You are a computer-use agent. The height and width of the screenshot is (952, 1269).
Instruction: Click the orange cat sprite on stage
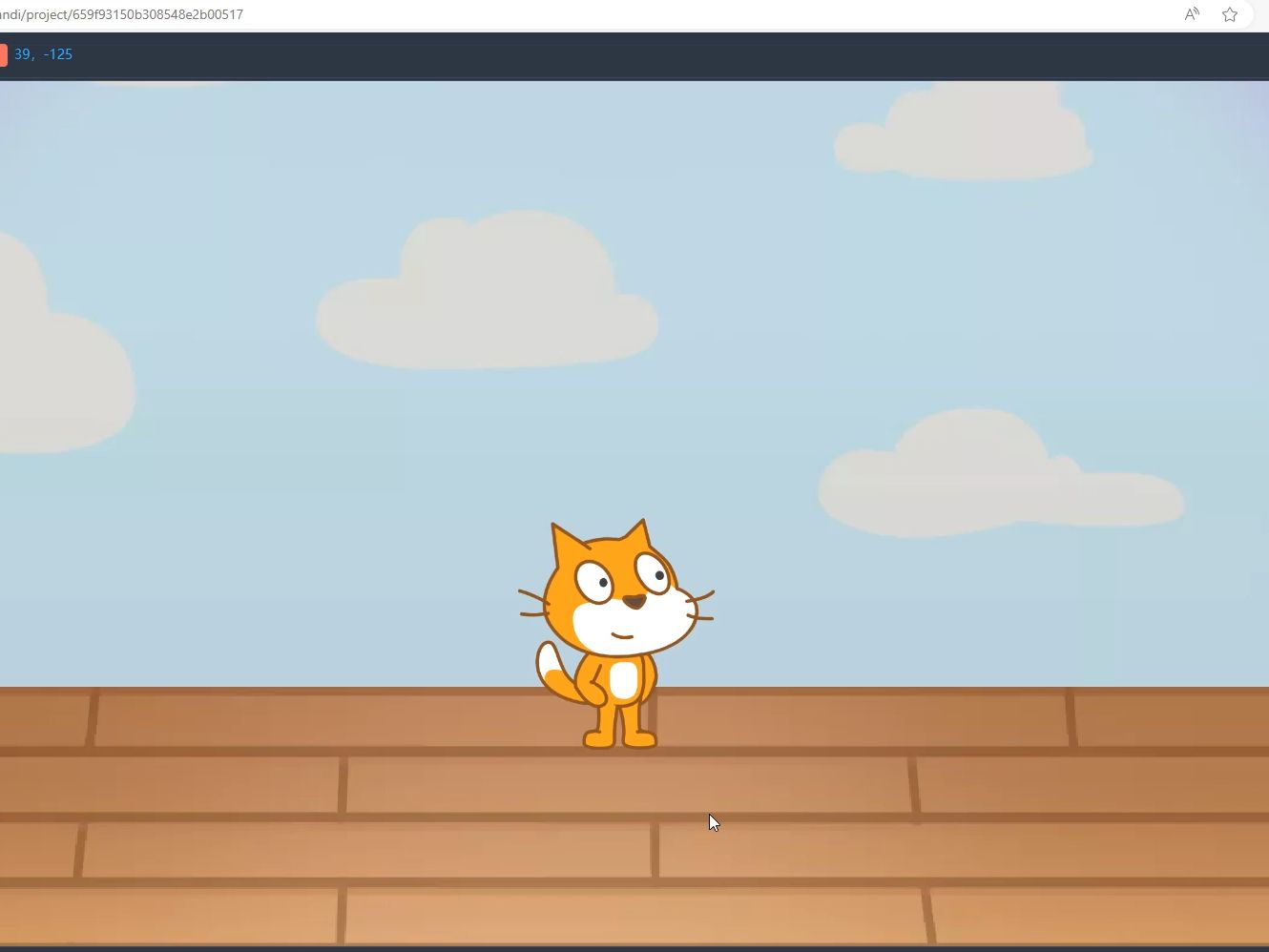click(616, 634)
